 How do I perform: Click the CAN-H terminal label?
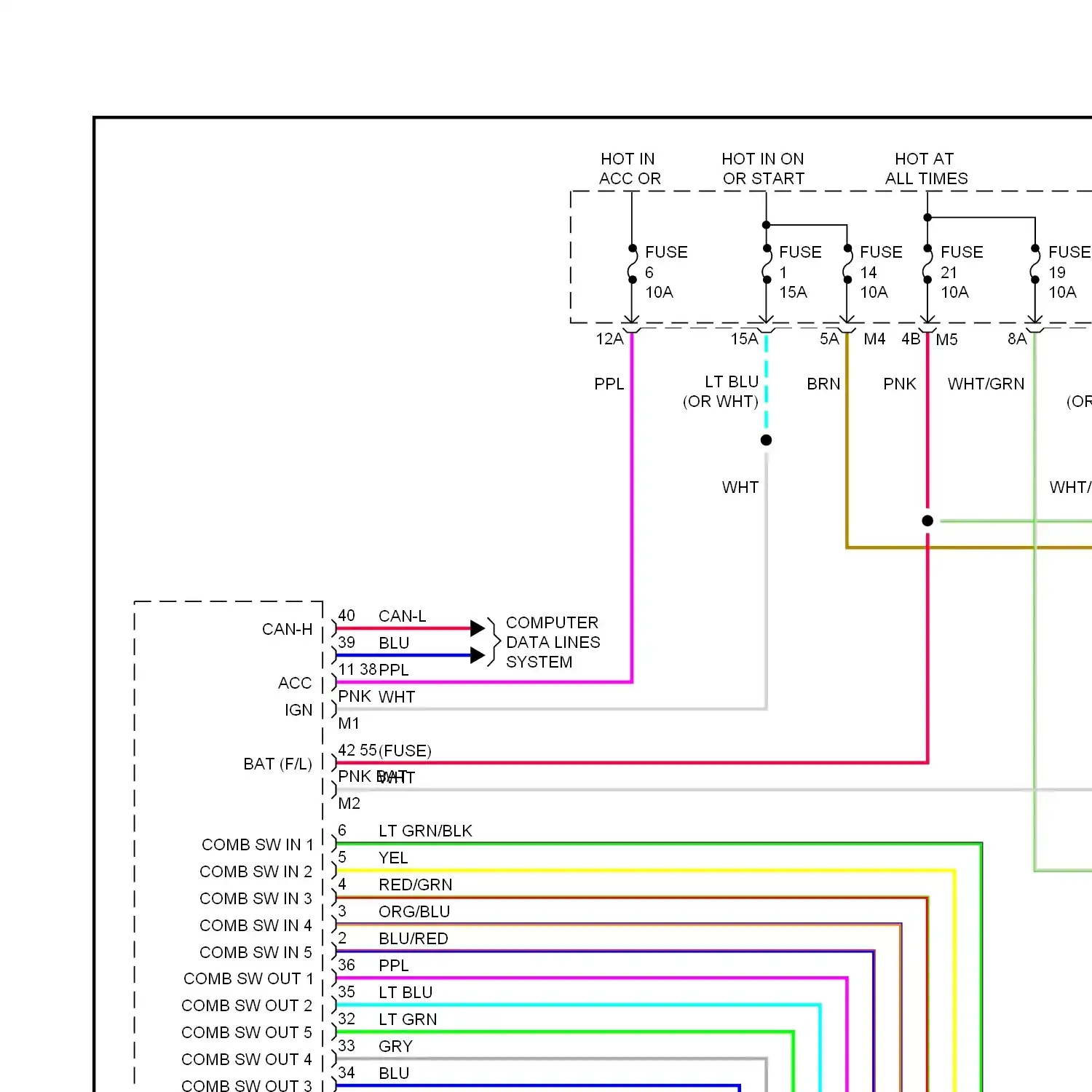(x=287, y=629)
